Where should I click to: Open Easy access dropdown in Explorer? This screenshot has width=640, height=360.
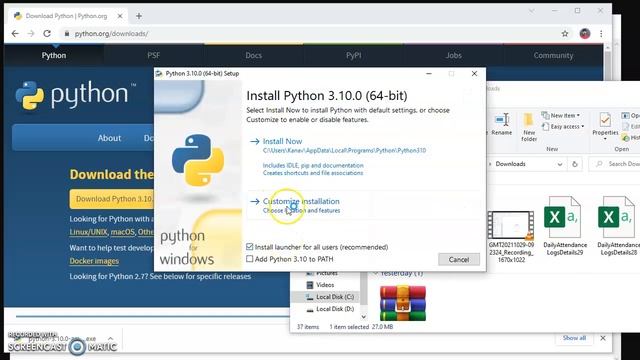pyautogui.click(x=563, y=127)
